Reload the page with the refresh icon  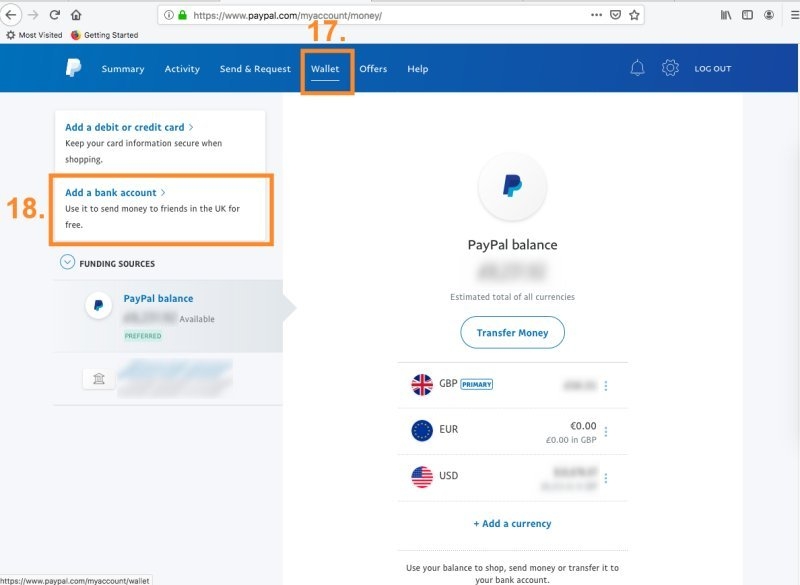(55, 15)
